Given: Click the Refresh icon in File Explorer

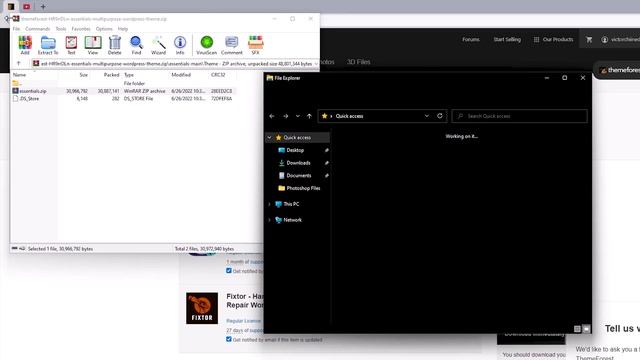Looking at the screenshot, I should [440, 116].
